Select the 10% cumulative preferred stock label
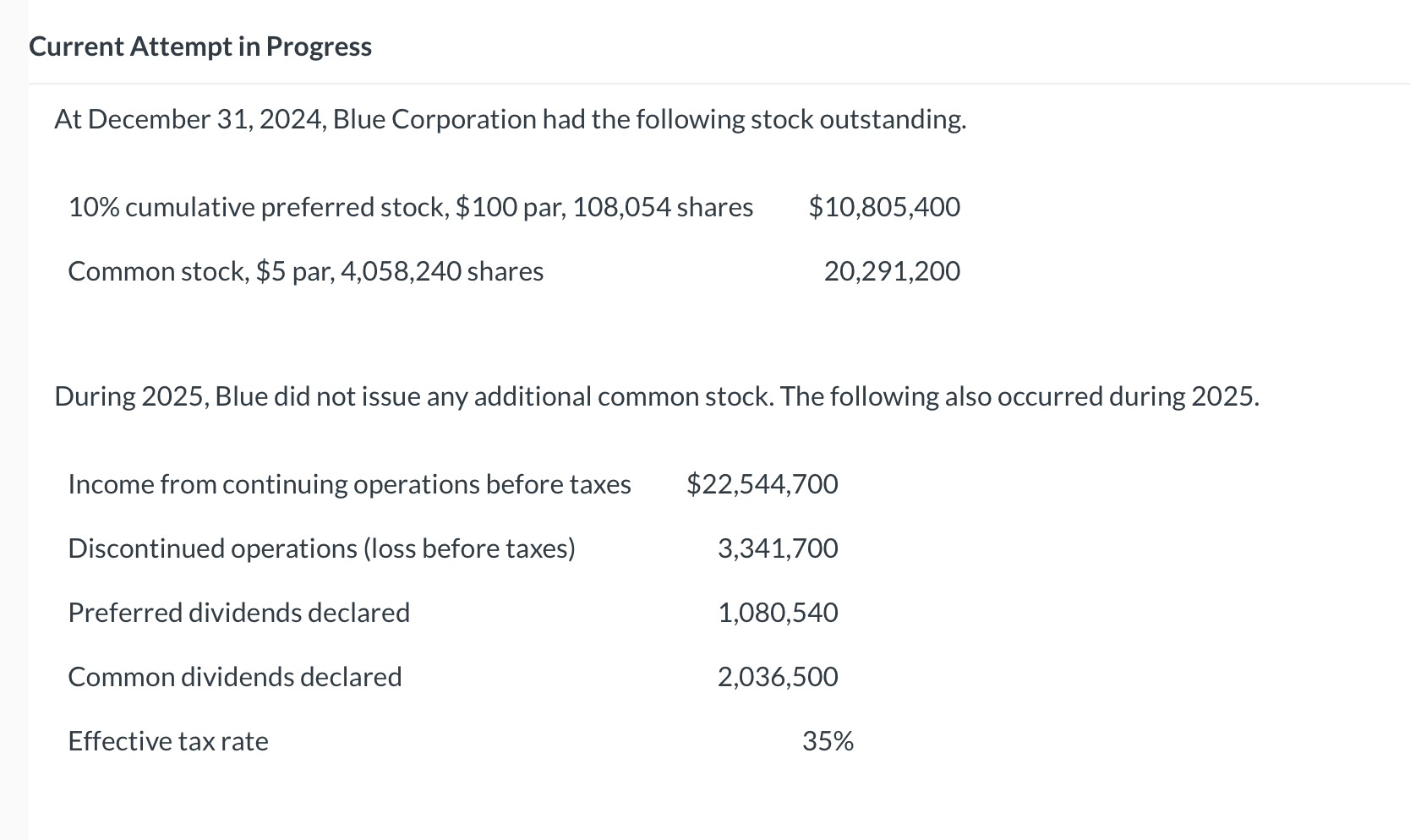Screen dimensions: 1410x840 click(x=410, y=207)
